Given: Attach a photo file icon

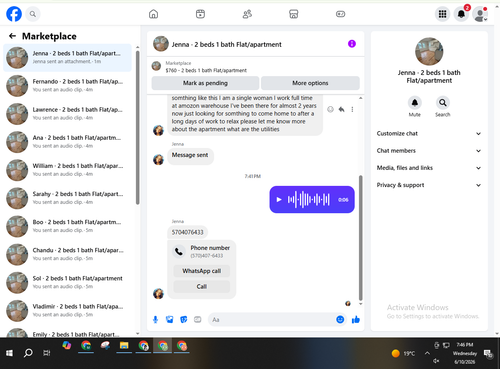Looking at the screenshot, I should coord(170,320).
